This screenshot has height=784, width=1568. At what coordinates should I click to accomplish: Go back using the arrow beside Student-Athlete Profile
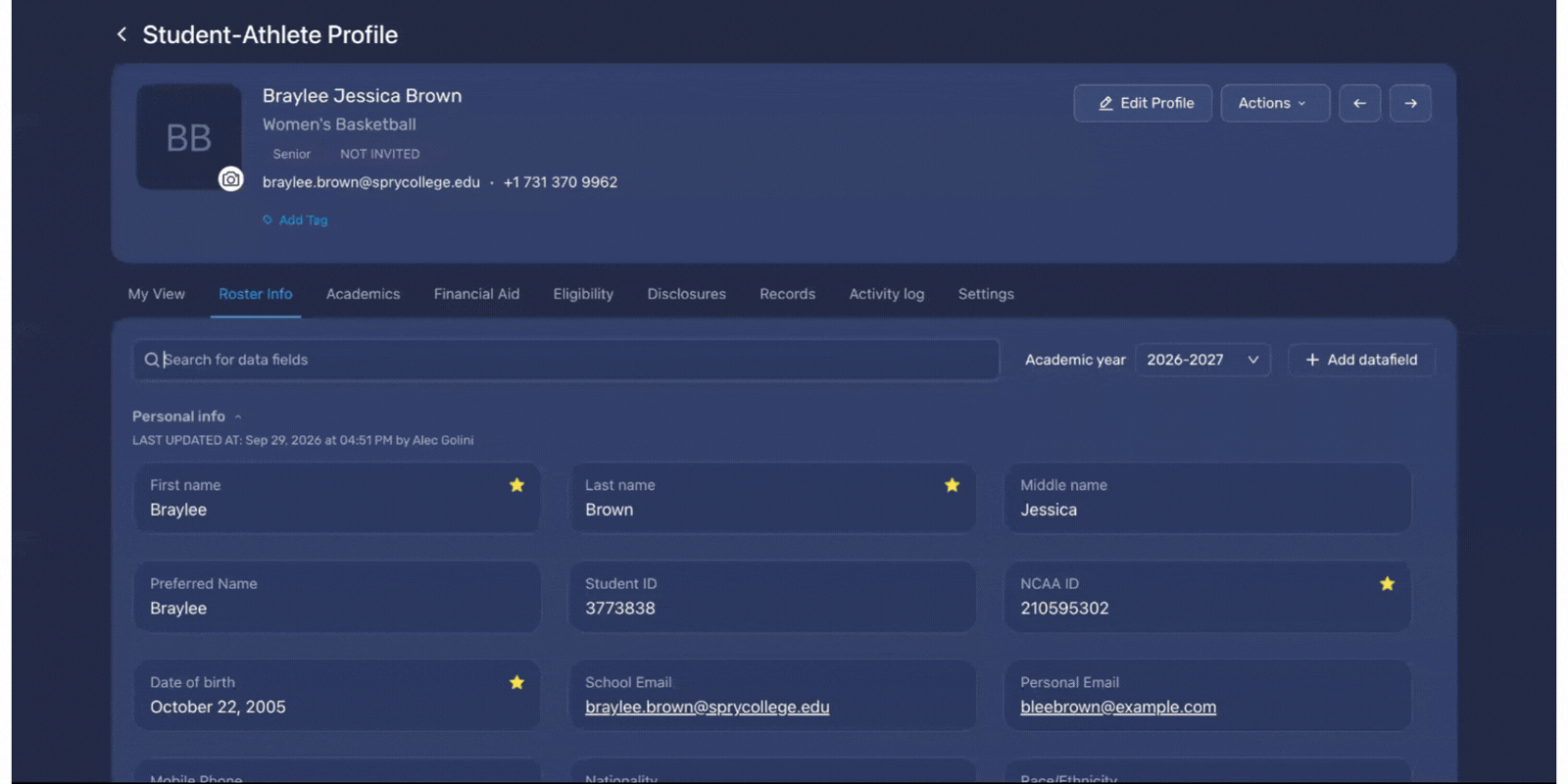[x=122, y=34]
